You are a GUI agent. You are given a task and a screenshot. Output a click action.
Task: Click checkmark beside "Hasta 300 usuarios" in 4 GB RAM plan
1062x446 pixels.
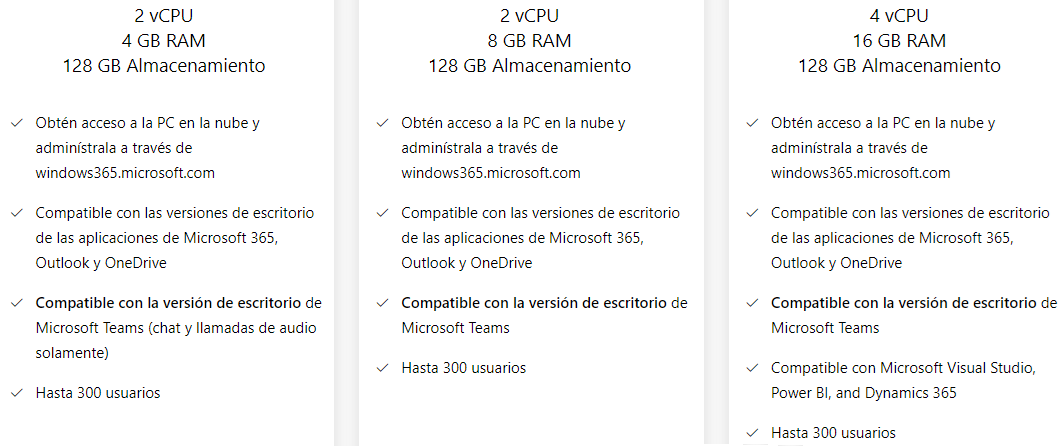click(16, 393)
